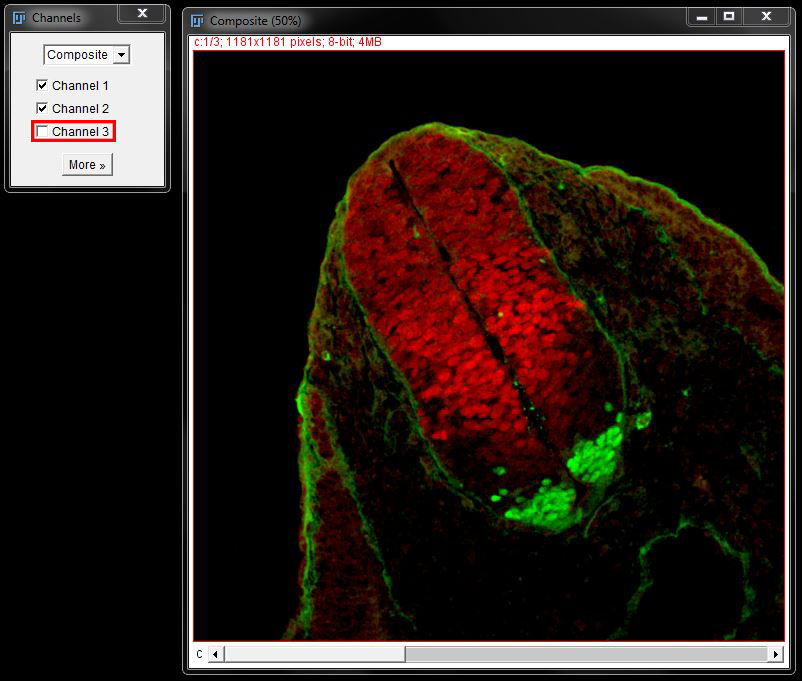Uncheck the Channel 1 checkbox
Viewport: 802px width, 681px height.
[x=42, y=86]
